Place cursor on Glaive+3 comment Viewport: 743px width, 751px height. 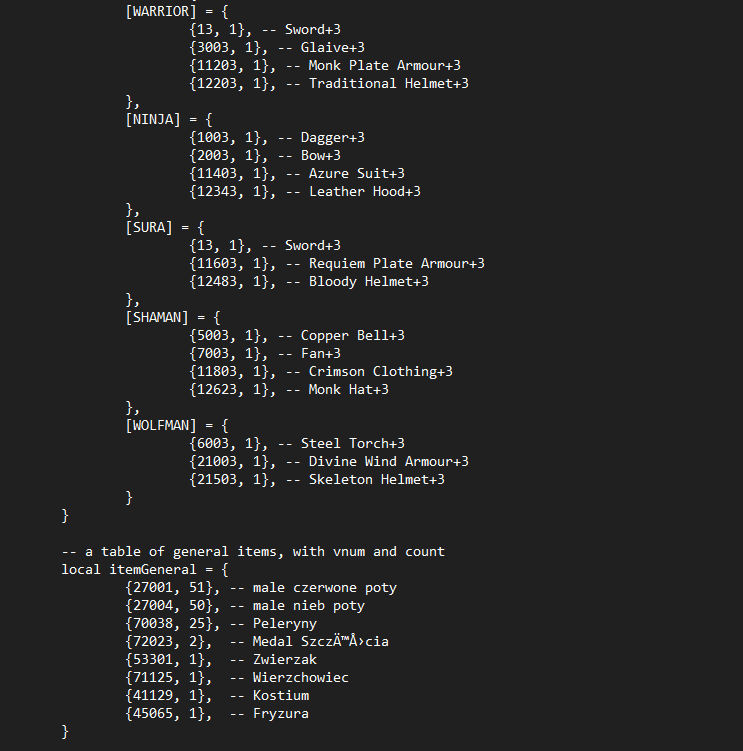tap(332, 47)
